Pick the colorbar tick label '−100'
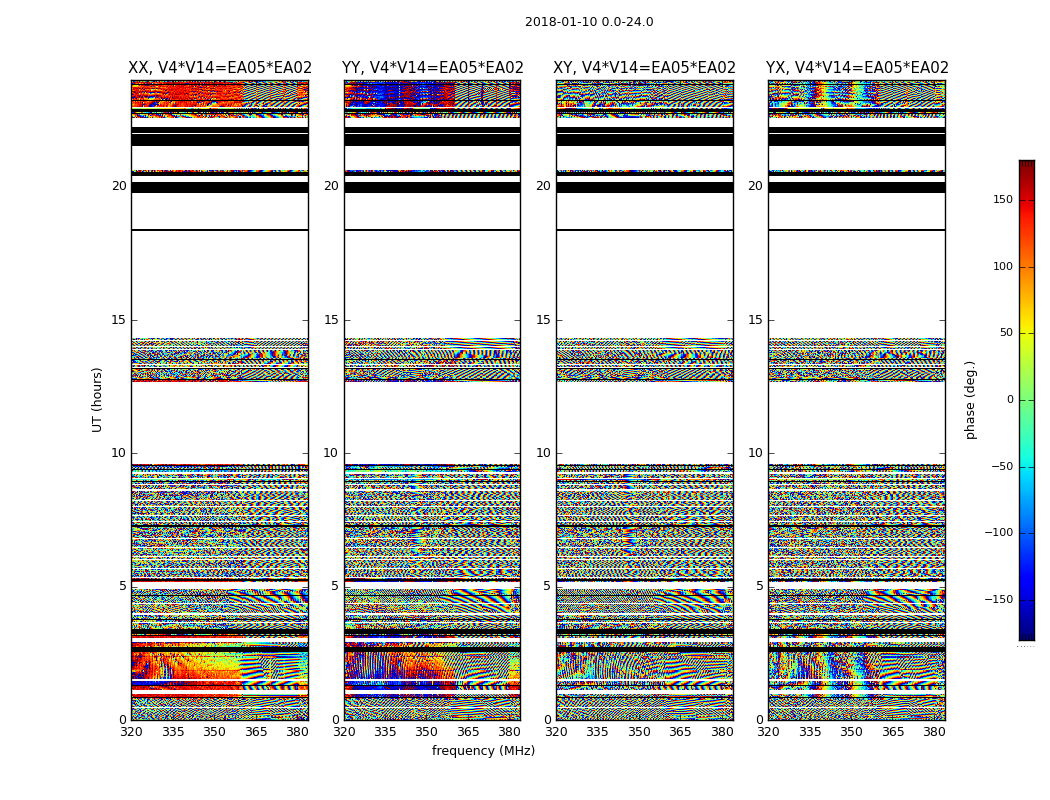This screenshot has height=800, width=1050. 998,532
